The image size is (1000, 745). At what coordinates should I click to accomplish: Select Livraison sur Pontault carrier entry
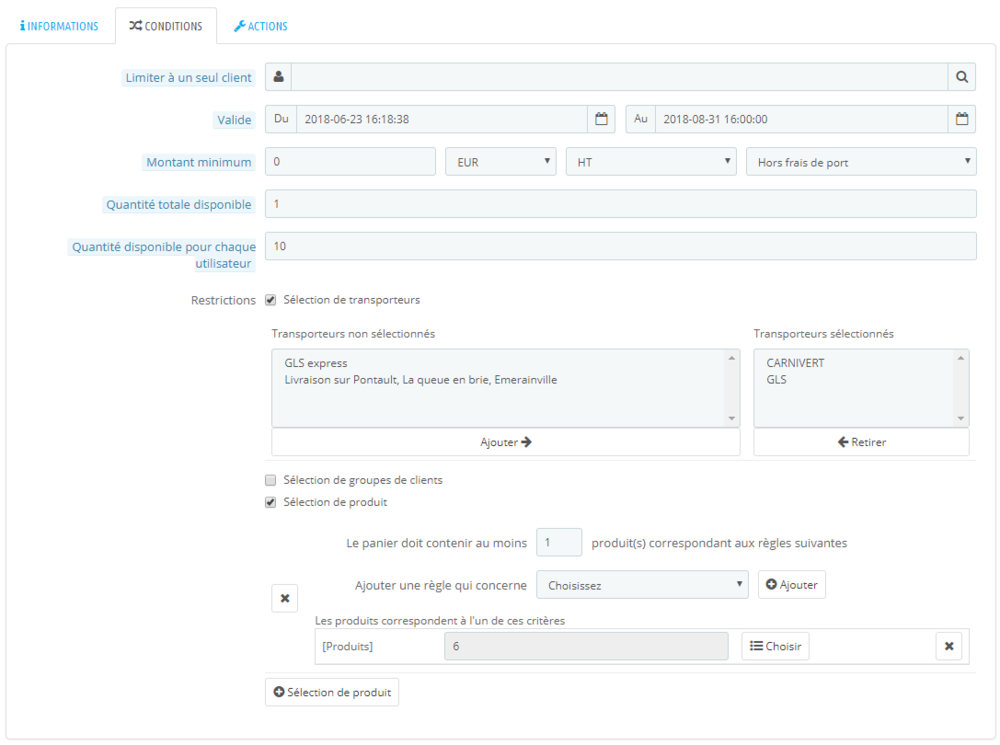421,380
